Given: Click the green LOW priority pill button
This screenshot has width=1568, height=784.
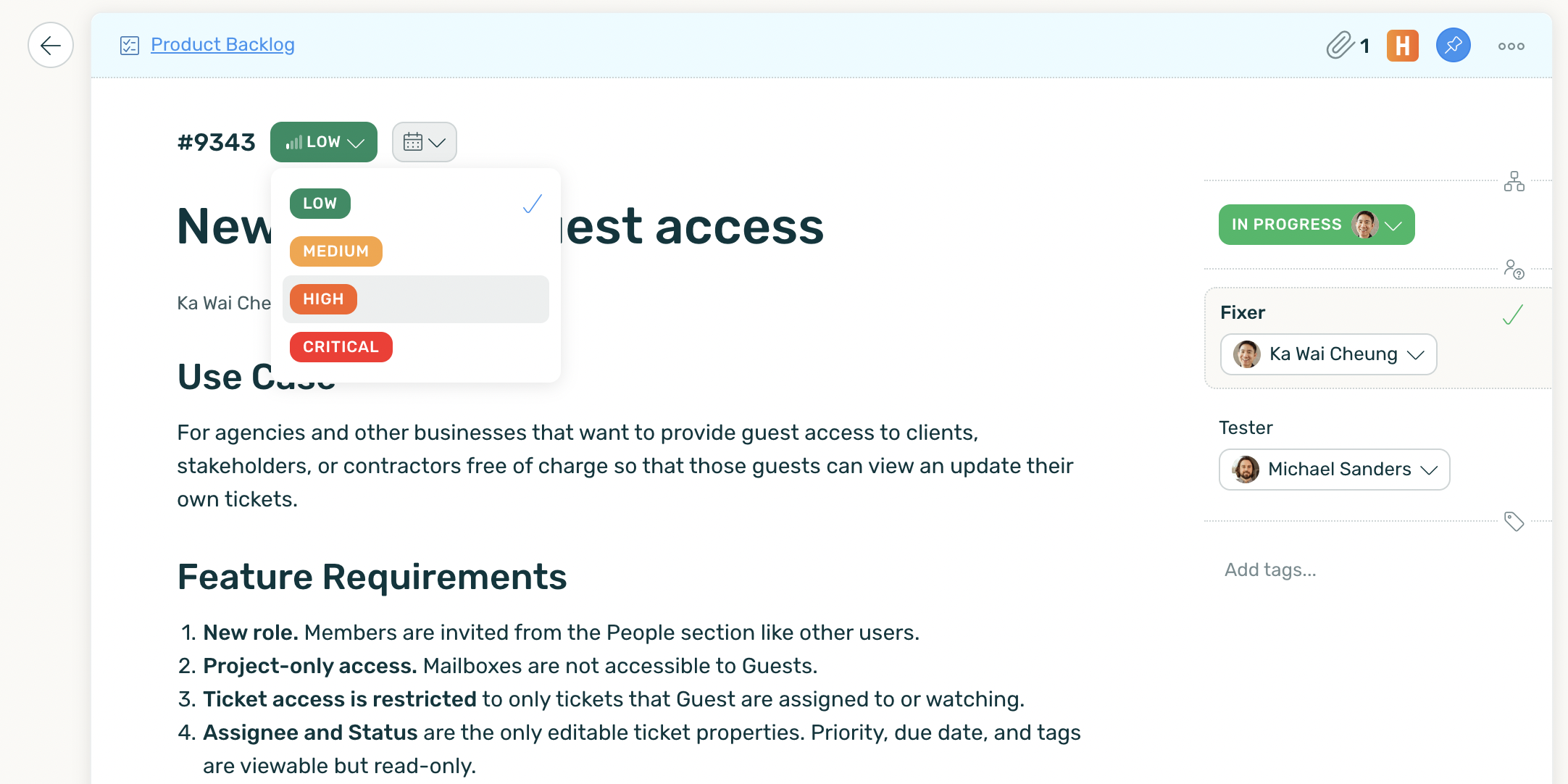Looking at the screenshot, I should (x=323, y=141).
